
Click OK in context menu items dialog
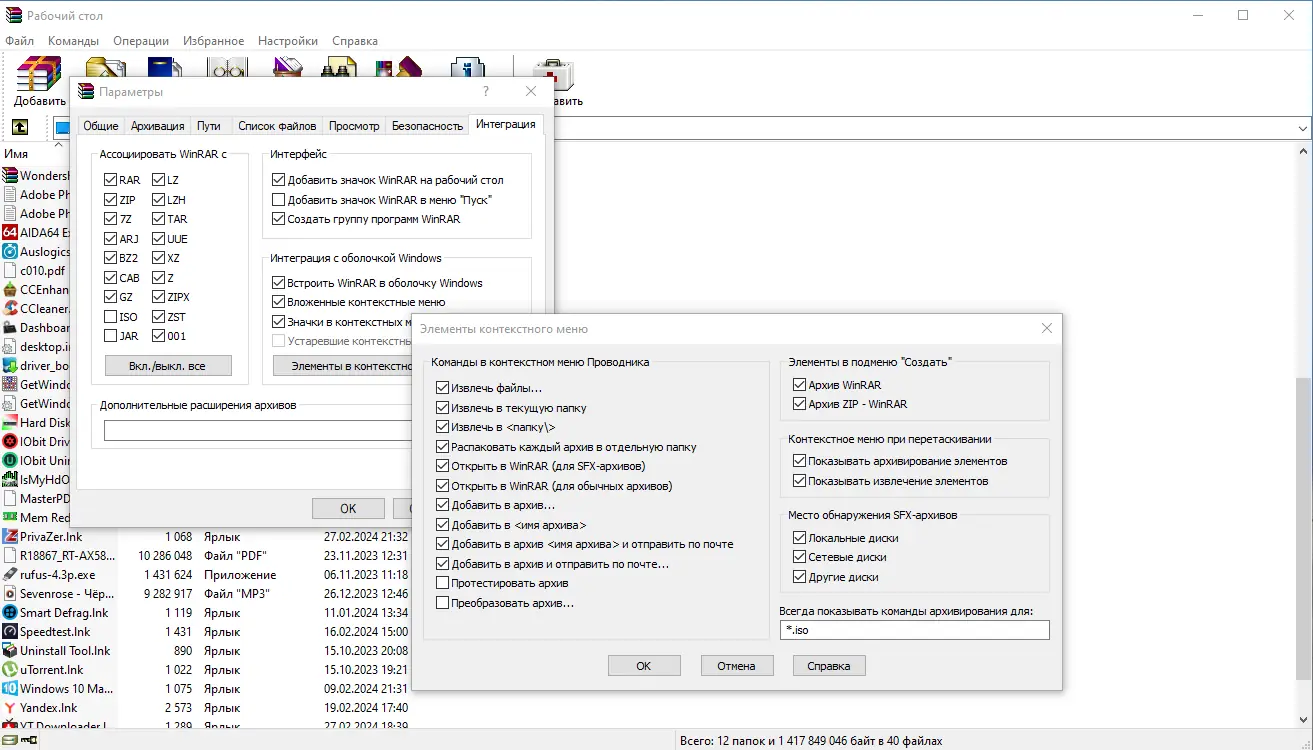coord(644,666)
